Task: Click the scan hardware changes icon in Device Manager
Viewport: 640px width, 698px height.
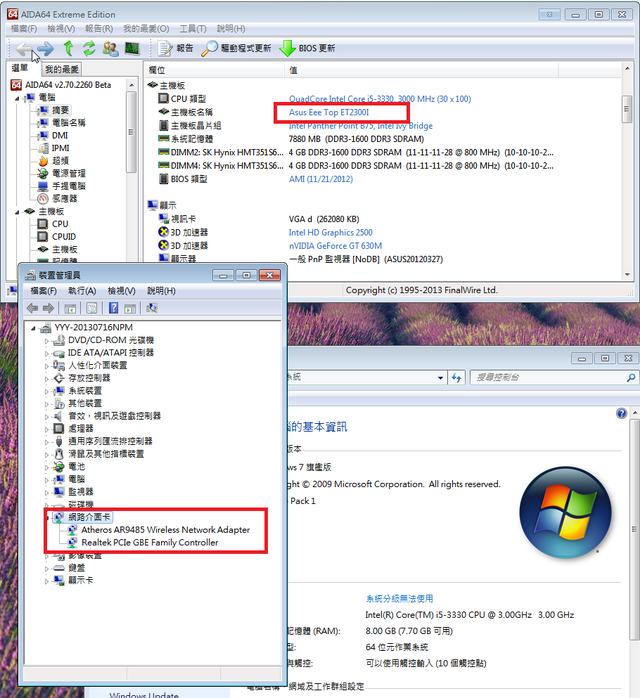Action: point(151,308)
